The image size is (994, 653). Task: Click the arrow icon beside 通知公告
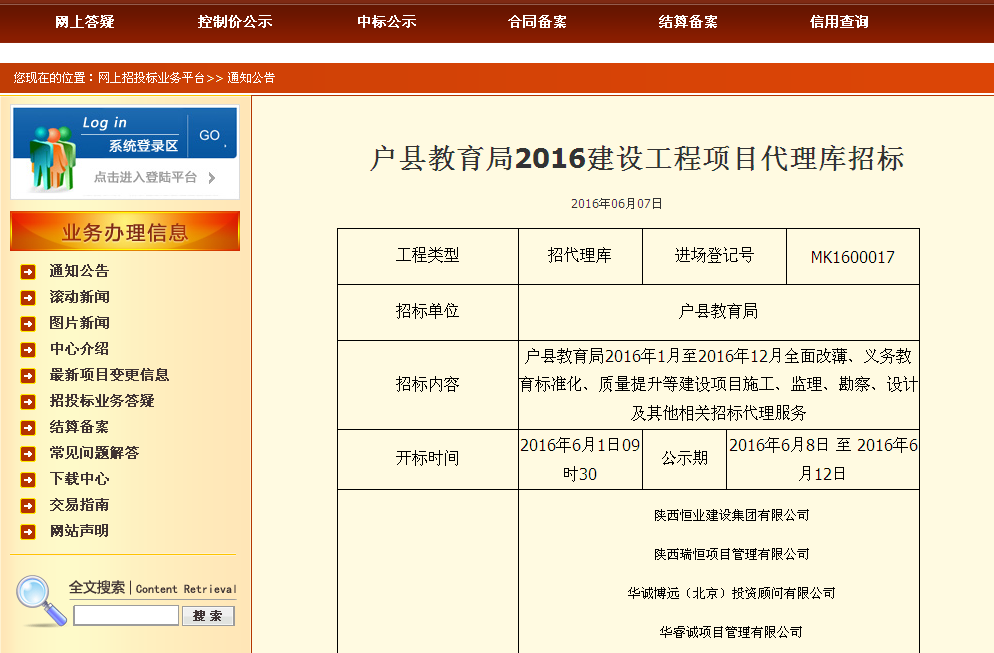pyautogui.click(x=28, y=271)
